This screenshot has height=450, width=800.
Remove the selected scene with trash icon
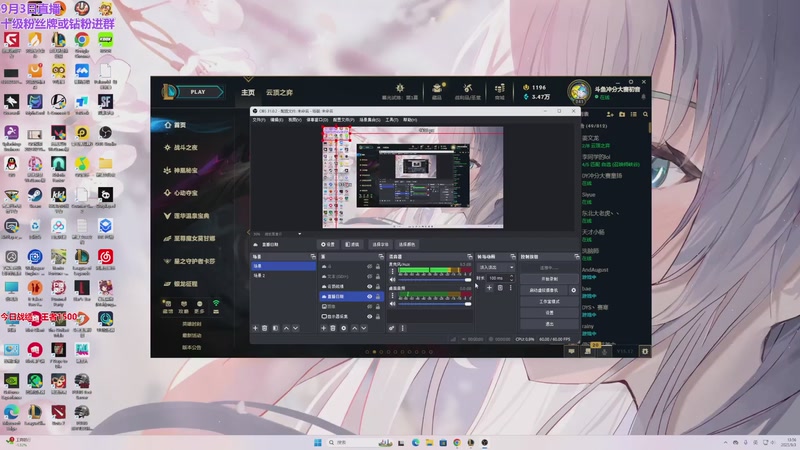(265, 328)
